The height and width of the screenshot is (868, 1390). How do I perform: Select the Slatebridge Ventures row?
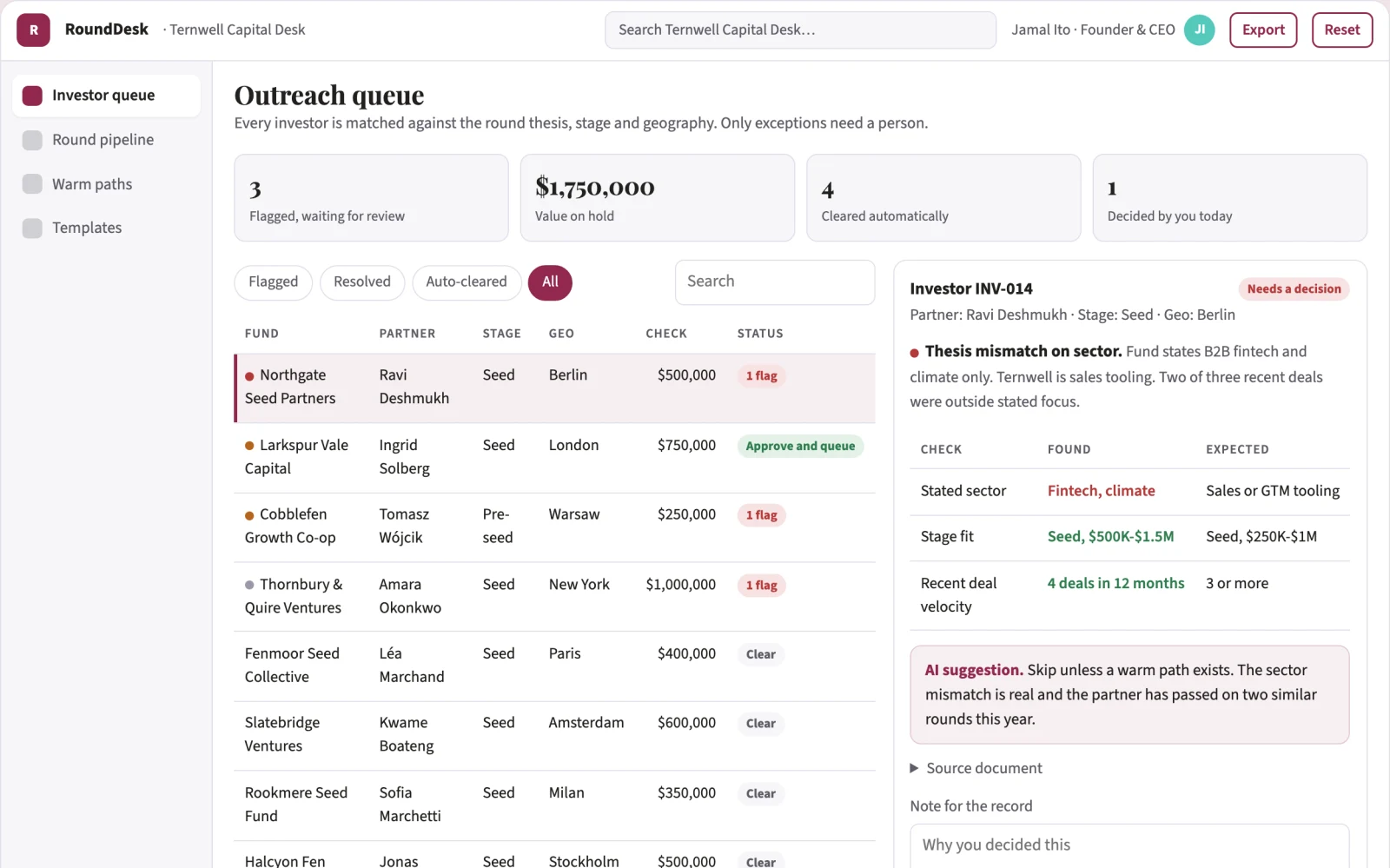554,736
